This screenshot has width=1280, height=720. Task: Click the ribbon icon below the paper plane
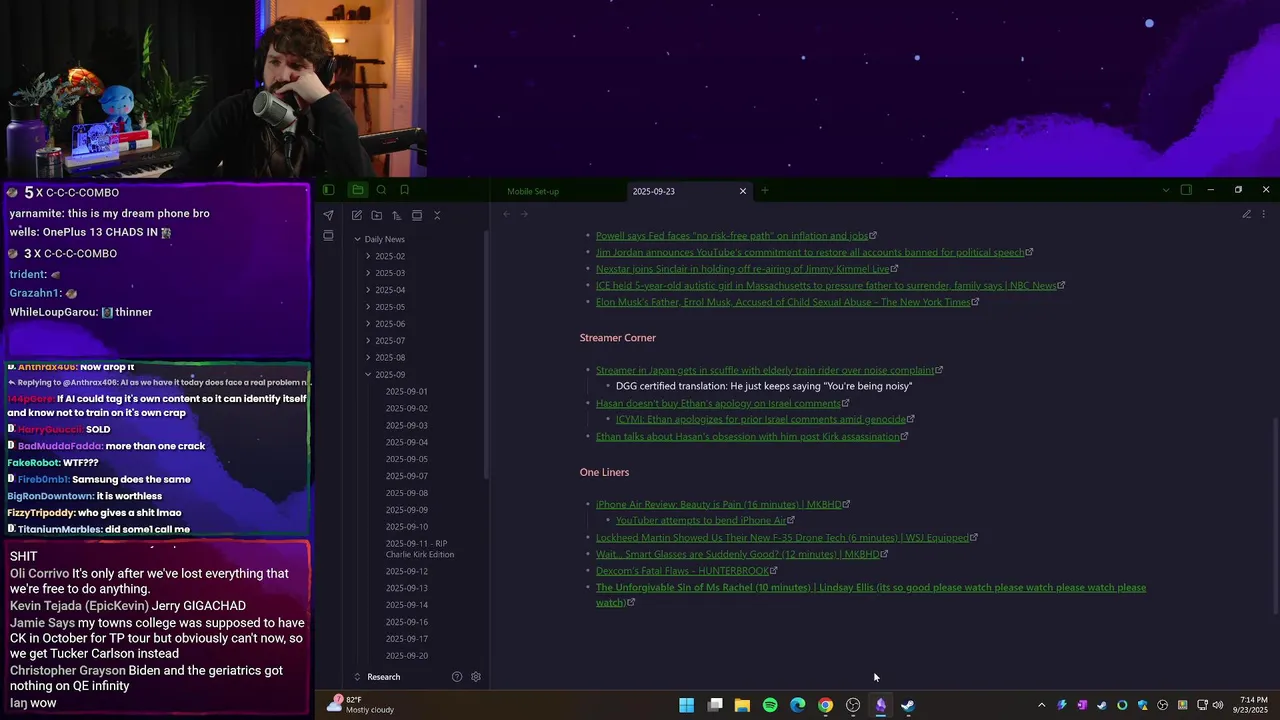click(x=328, y=236)
